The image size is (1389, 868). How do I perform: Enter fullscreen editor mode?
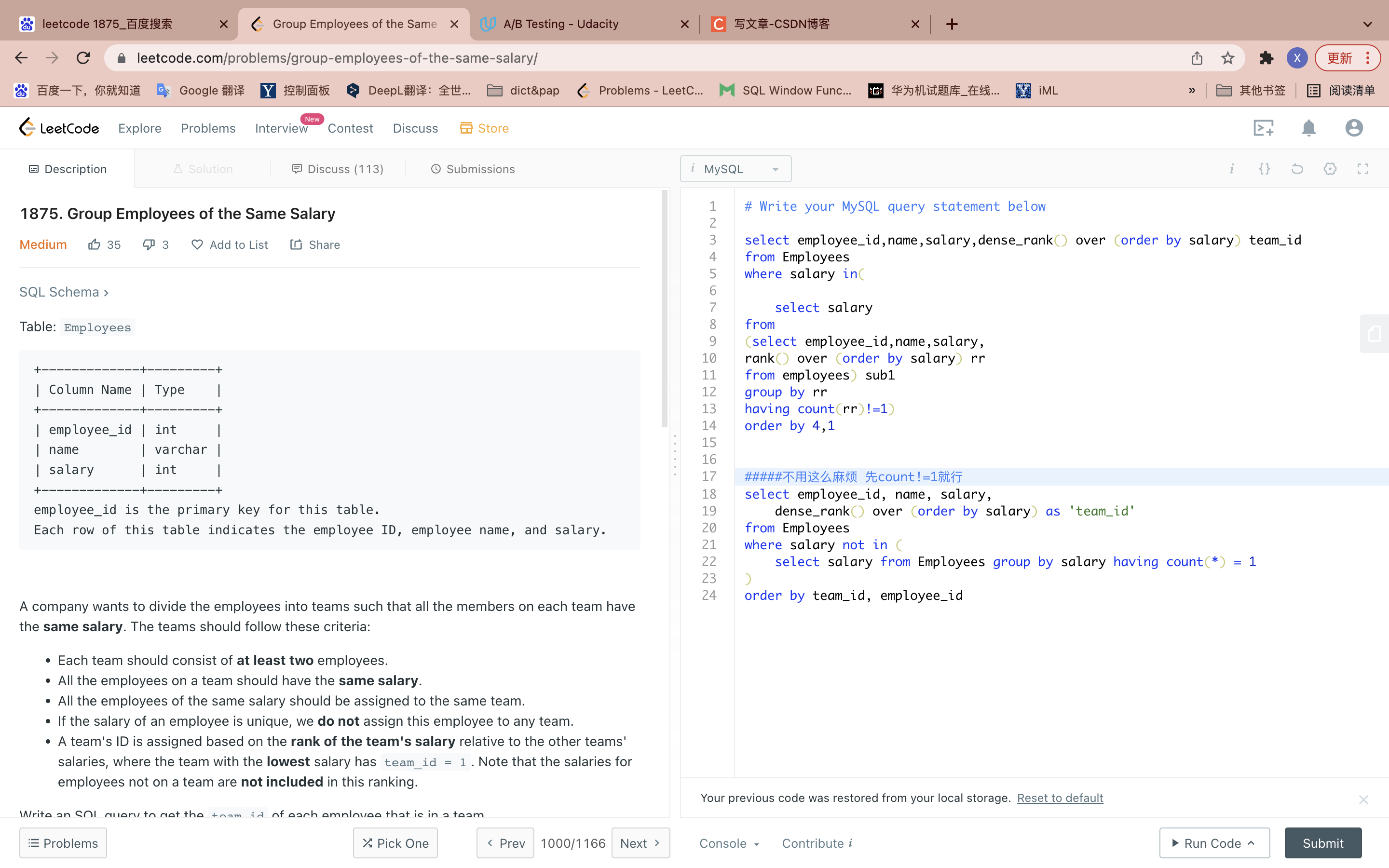(1362, 169)
